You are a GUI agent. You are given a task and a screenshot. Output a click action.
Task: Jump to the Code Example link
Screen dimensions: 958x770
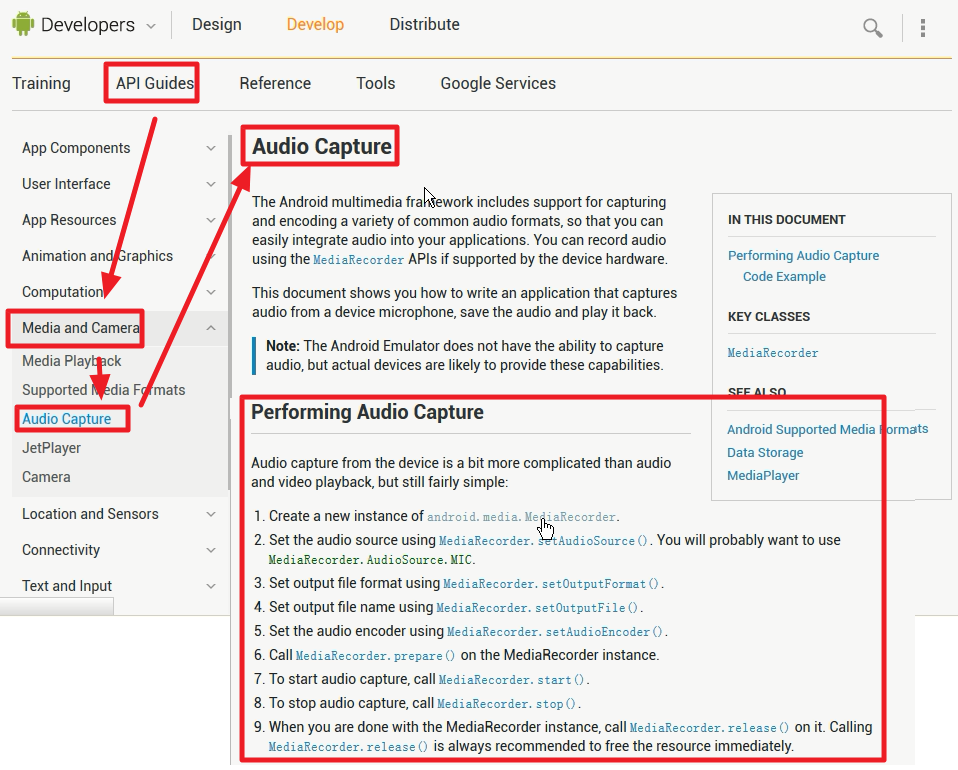pyautogui.click(x=784, y=276)
